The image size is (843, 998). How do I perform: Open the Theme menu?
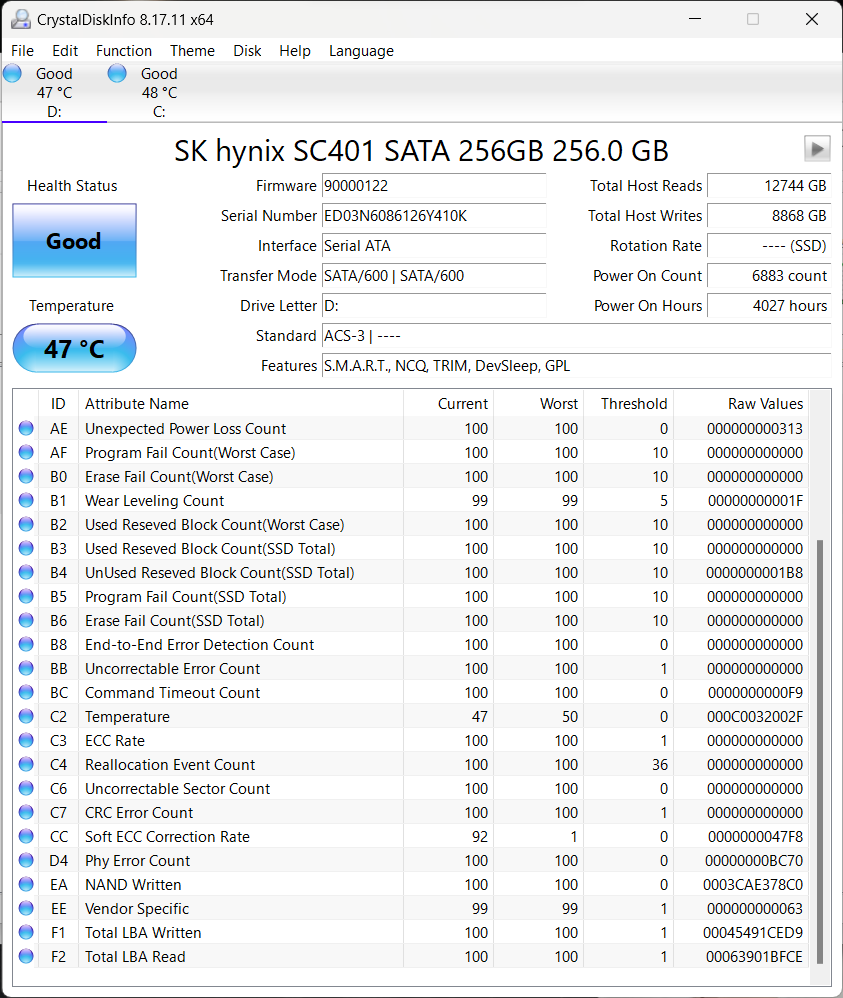(192, 51)
